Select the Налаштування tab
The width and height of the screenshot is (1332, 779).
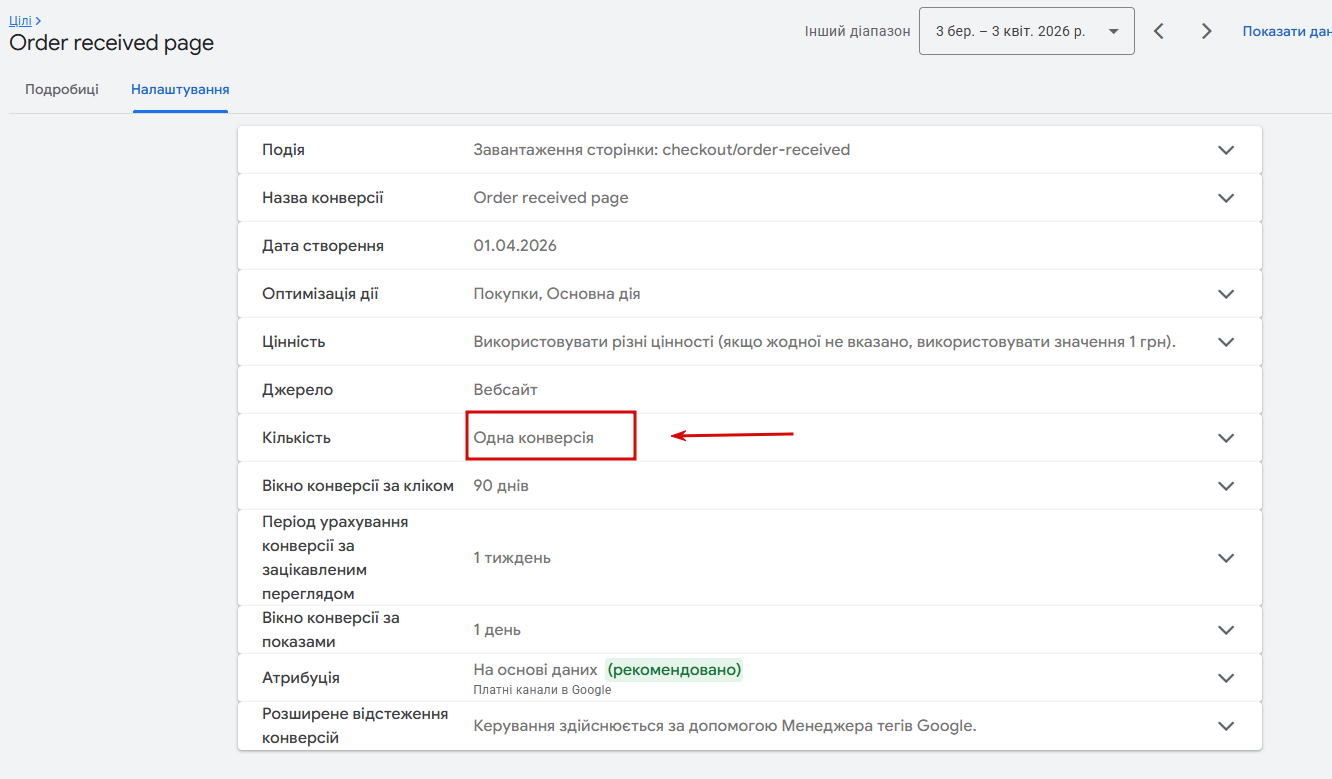[180, 89]
